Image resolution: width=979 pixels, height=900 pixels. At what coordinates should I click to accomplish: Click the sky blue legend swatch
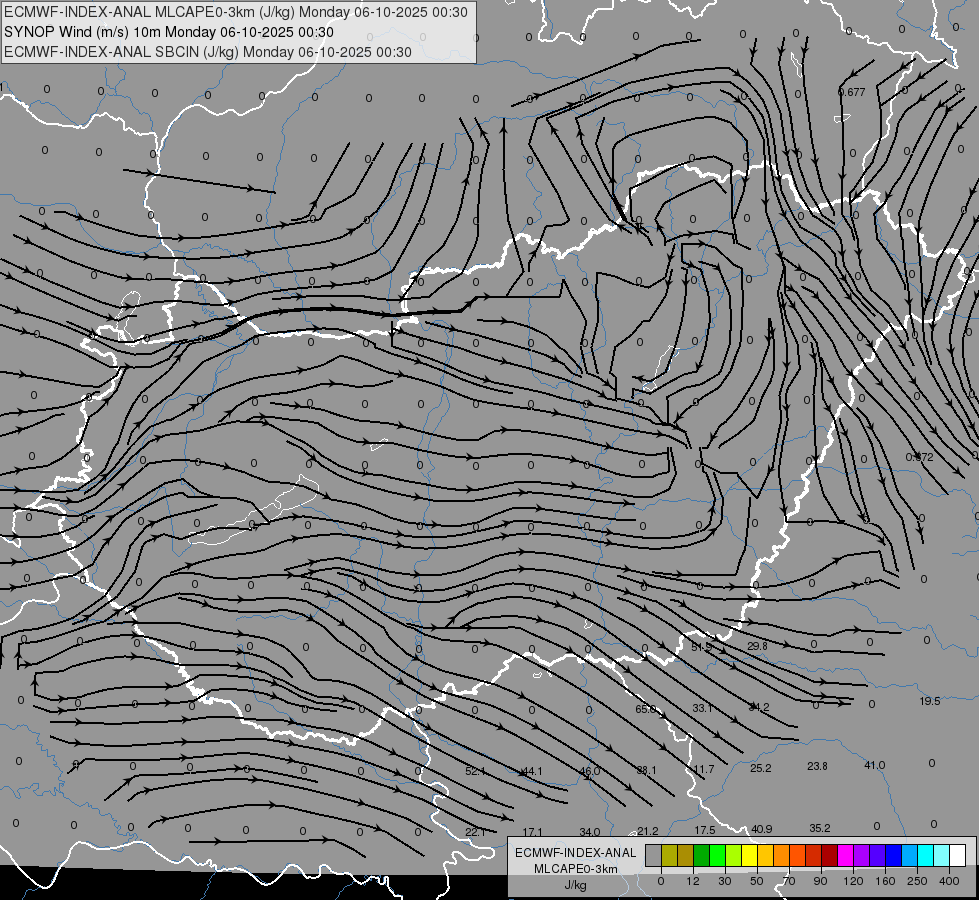[910, 855]
